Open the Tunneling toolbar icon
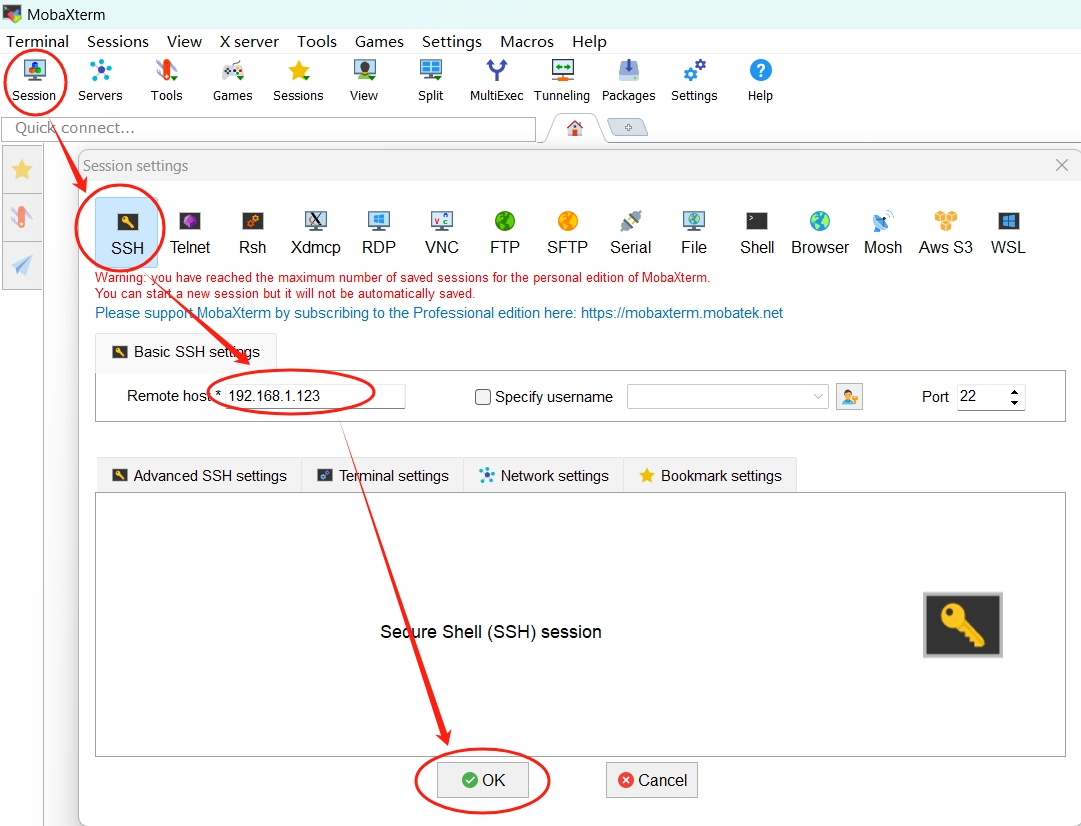1081x826 pixels. 562,81
